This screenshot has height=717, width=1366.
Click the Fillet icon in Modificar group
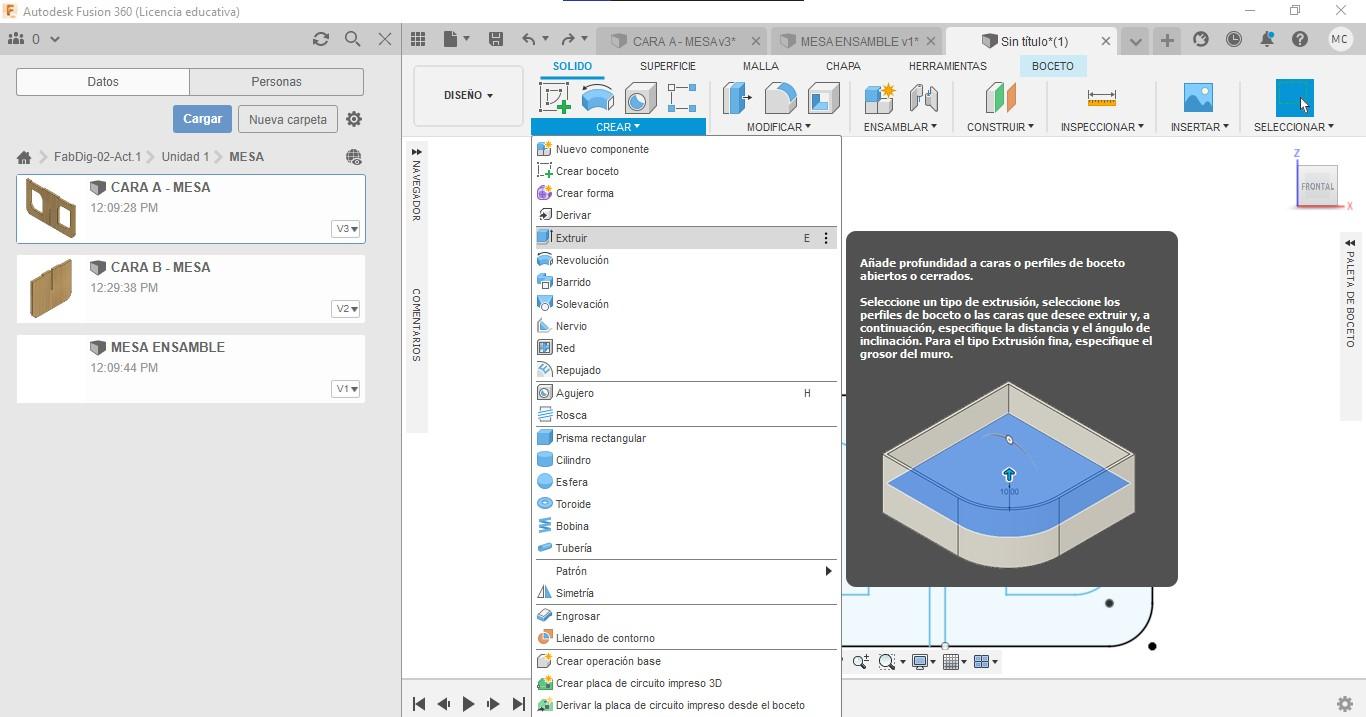pyautogui.click(x=780, y=98)
